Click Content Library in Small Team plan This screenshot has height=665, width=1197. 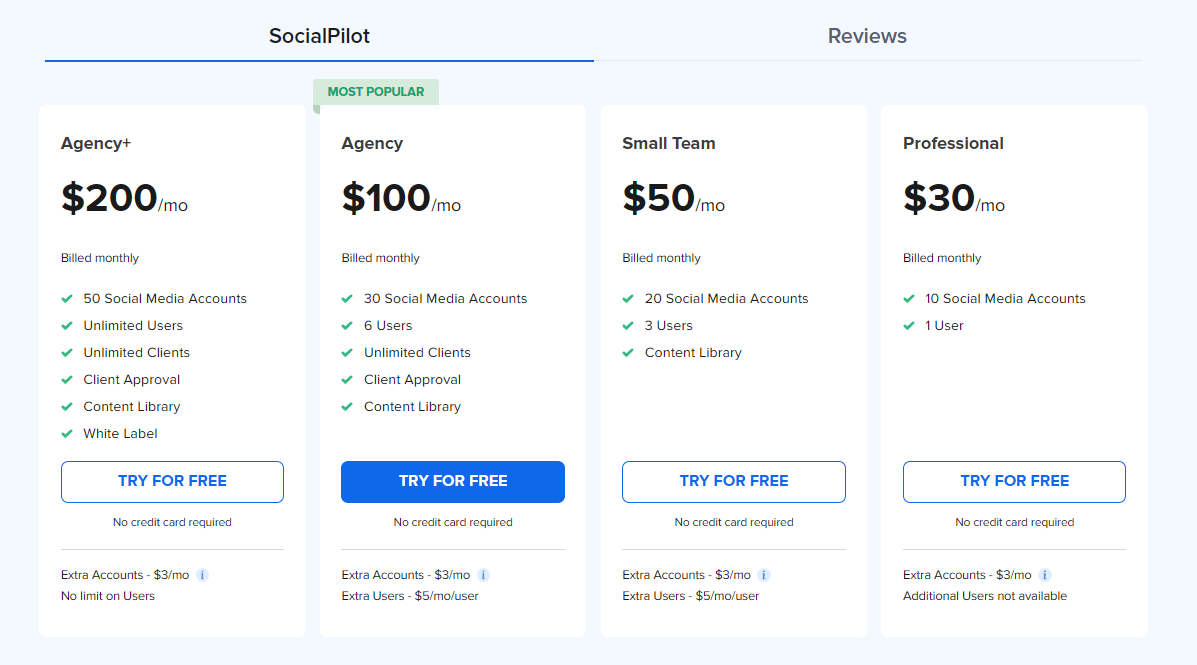(693, 353)
